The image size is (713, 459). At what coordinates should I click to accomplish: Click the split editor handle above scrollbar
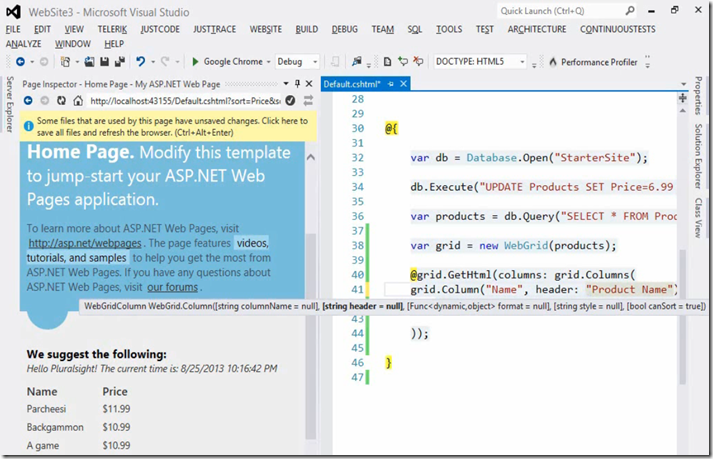pyautogui.click(x=683, y=98)
